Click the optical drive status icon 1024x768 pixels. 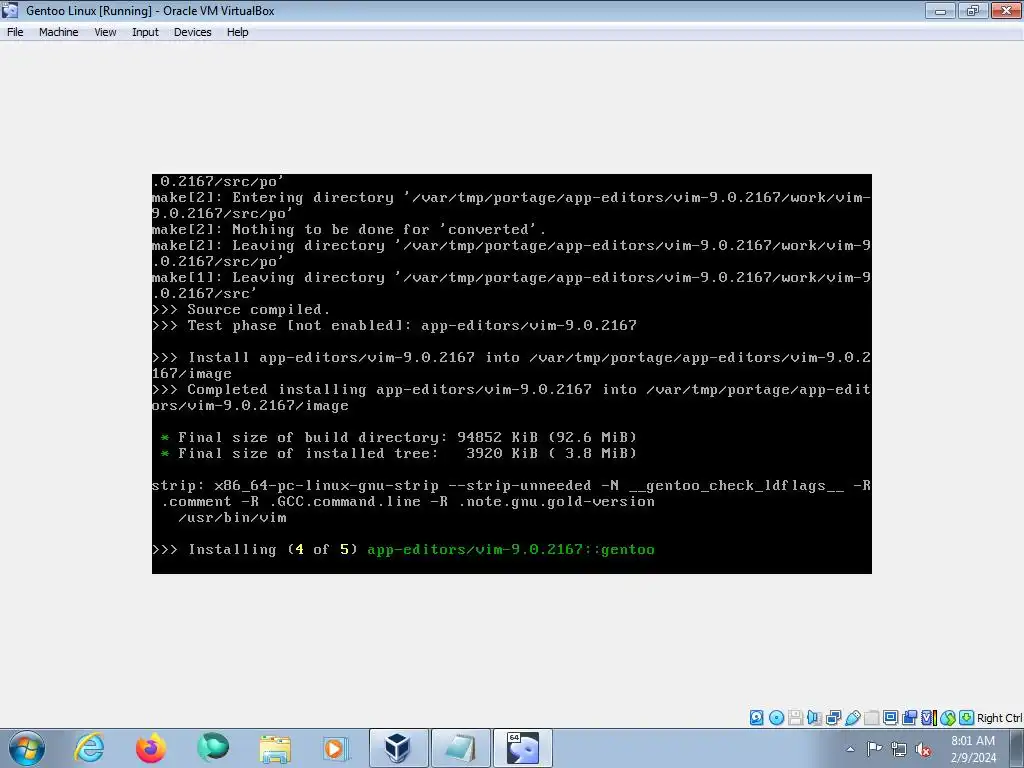(x=776, y=718)
